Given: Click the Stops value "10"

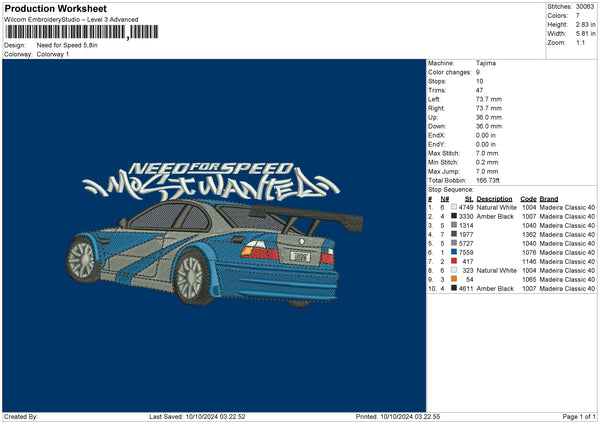Looking at the screenshot, I should [479, 82].
